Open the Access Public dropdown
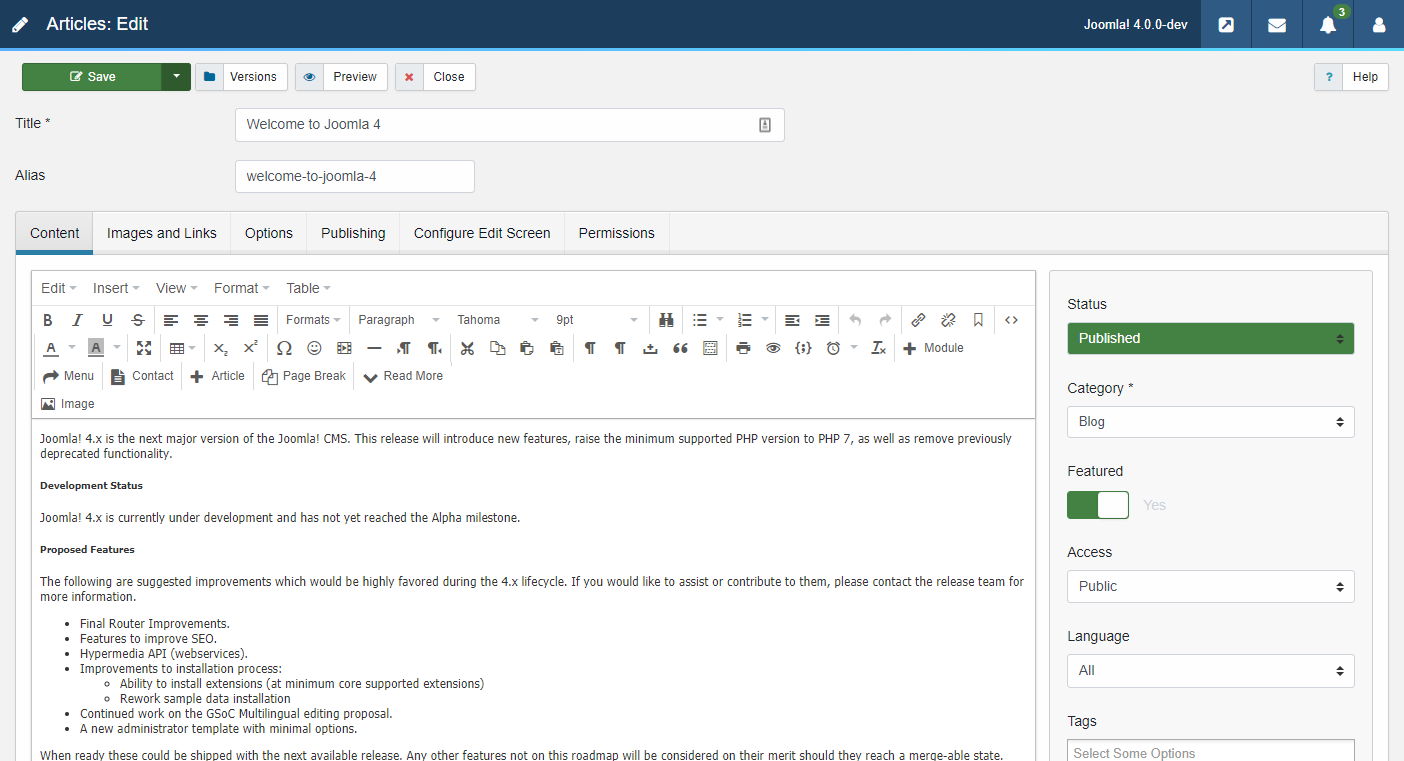The width and height of the screenshot is (1404, 761). click(1211, 586)
